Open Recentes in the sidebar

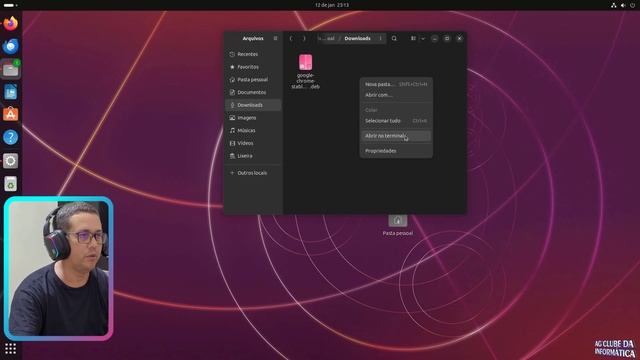(253, 54)
